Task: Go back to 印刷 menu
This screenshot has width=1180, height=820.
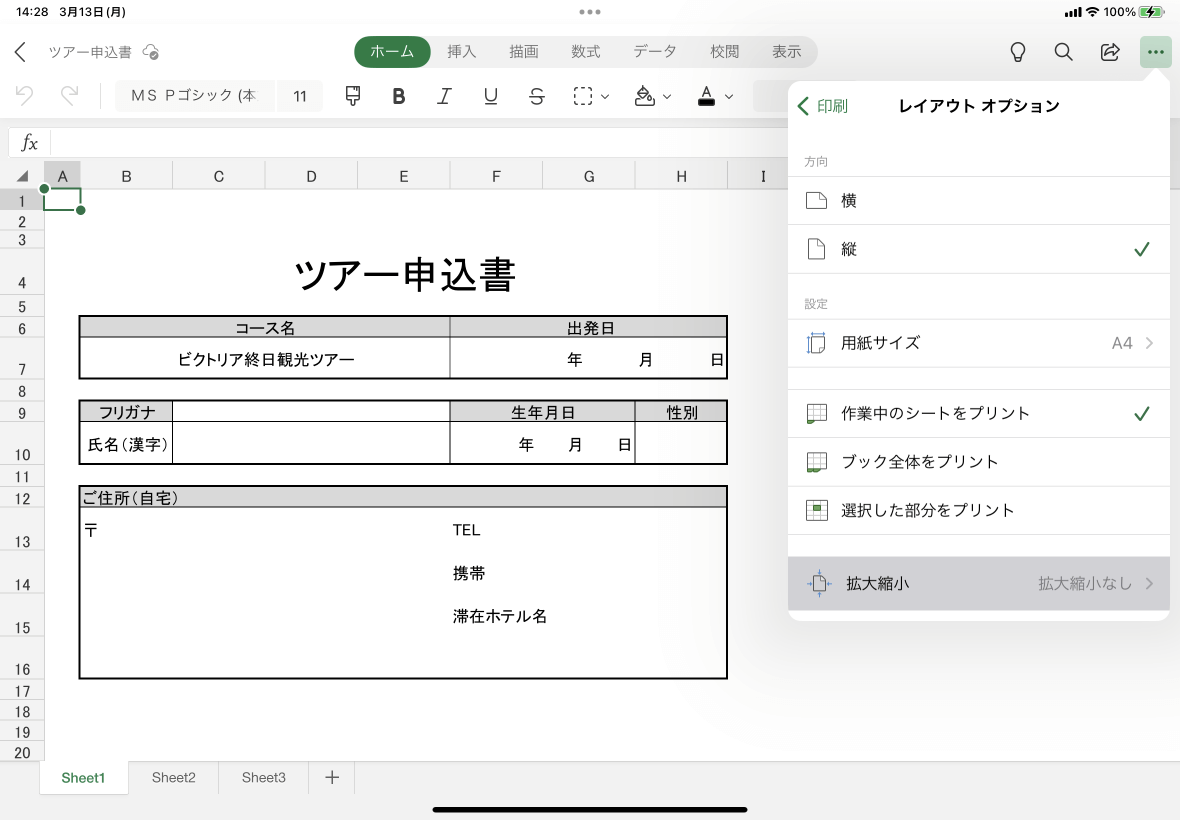Action: click(x=823, y=106)
